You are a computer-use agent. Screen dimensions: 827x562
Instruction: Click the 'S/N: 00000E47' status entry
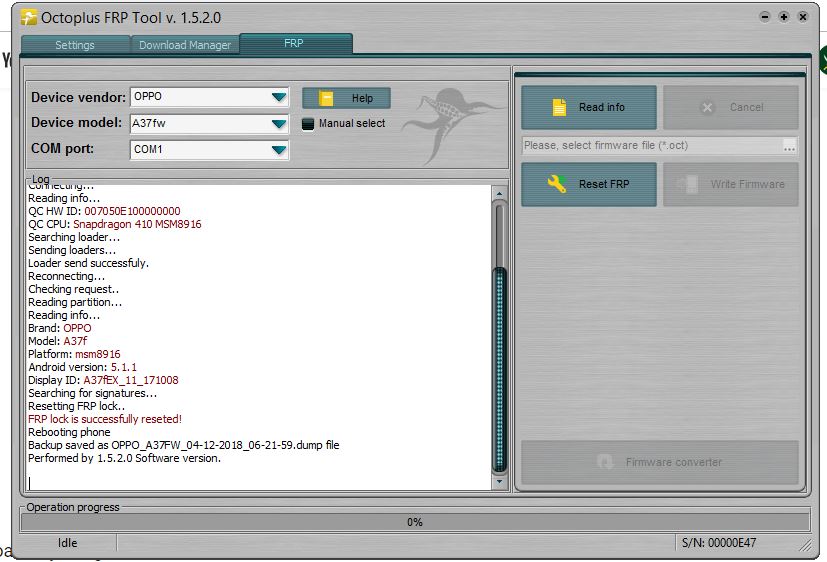(719, 543)
